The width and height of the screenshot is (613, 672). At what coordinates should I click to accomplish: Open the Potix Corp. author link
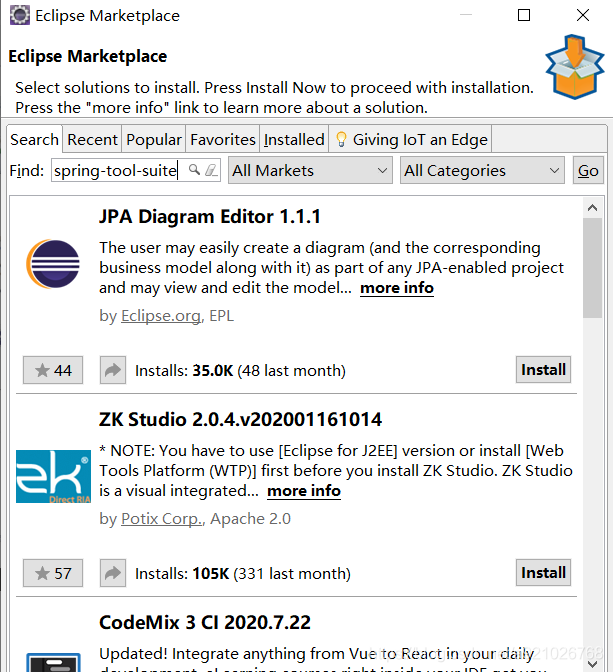162,519
